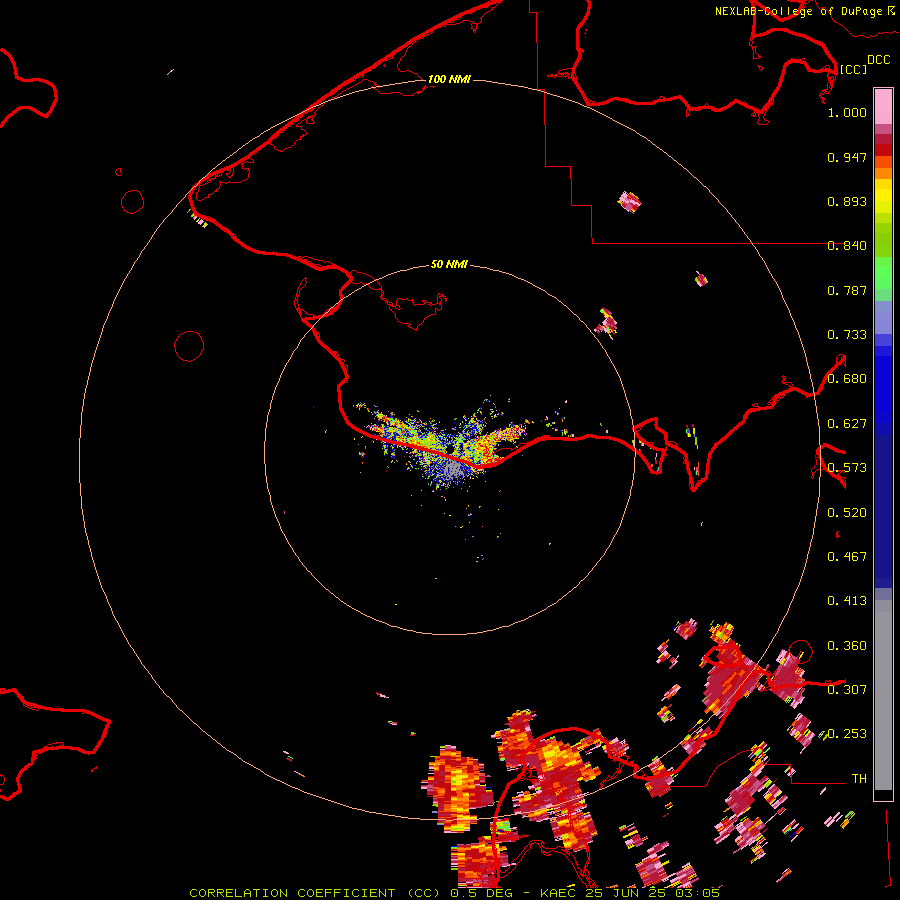Select the 0.680 scale value
The image size is (900, 900).
847,379
